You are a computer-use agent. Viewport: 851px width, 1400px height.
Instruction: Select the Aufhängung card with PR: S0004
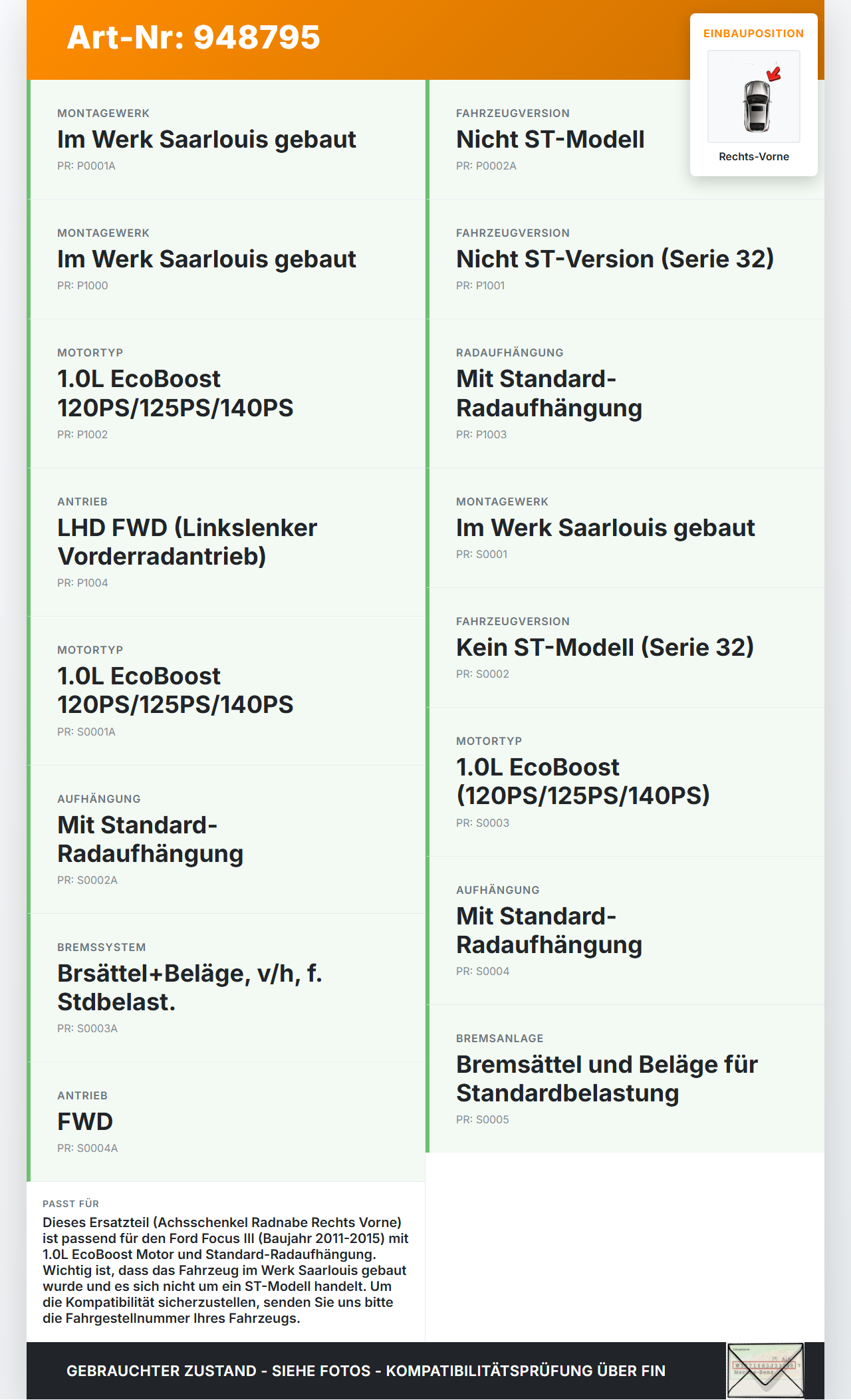click(x=625, y=930)
